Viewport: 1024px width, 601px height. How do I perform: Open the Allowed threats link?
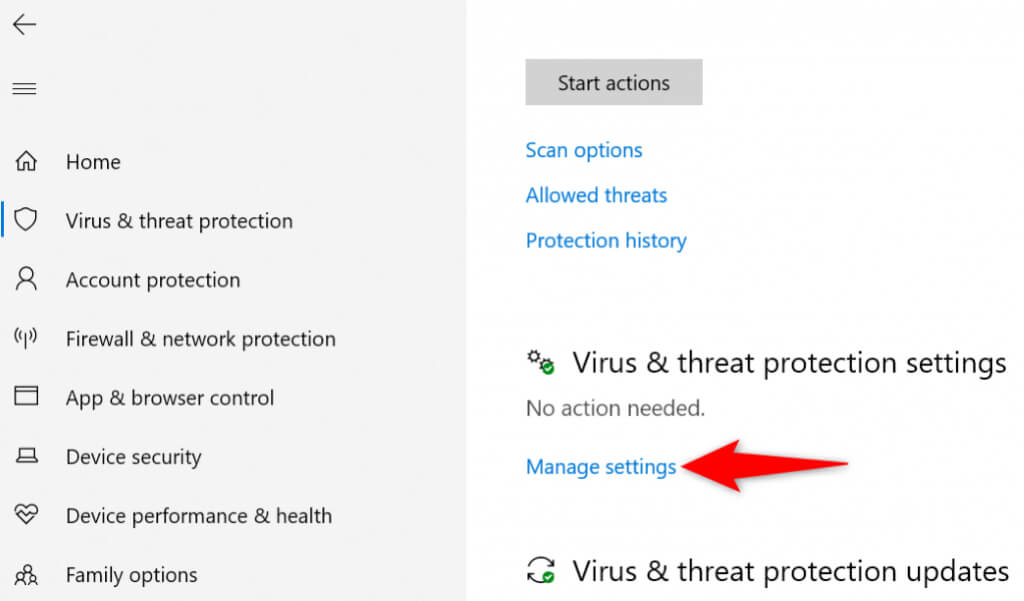(x=596, y=195)
